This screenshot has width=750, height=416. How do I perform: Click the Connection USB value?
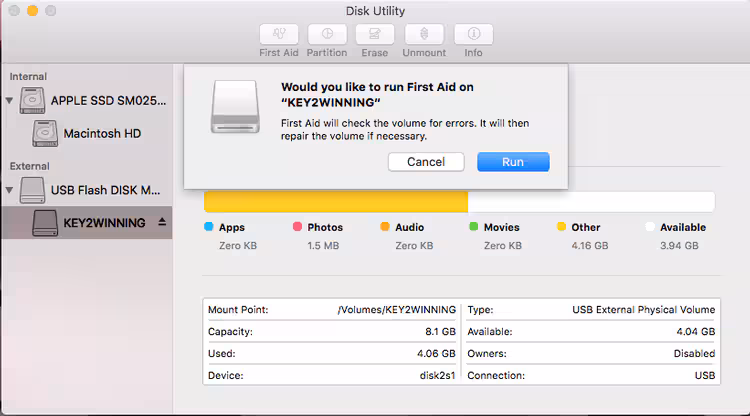pos(705,376)
